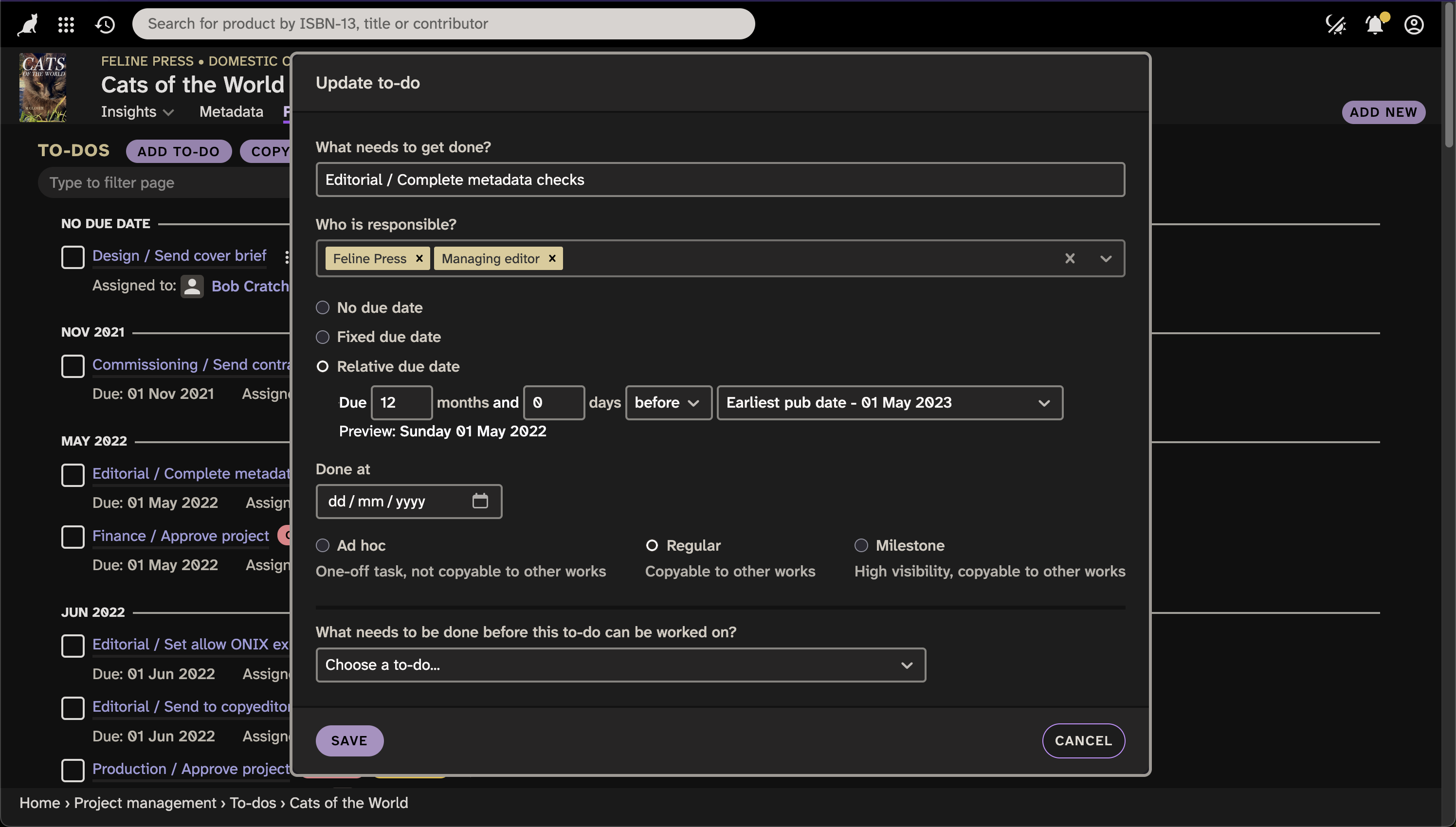Open the calendar picker in Done at field

(x=481, y=501)
